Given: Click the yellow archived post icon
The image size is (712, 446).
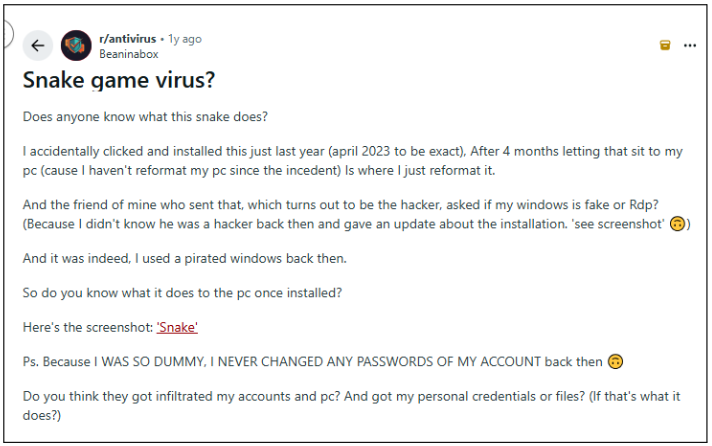Looking at the screenshot, I should click(x=664, y=45).
